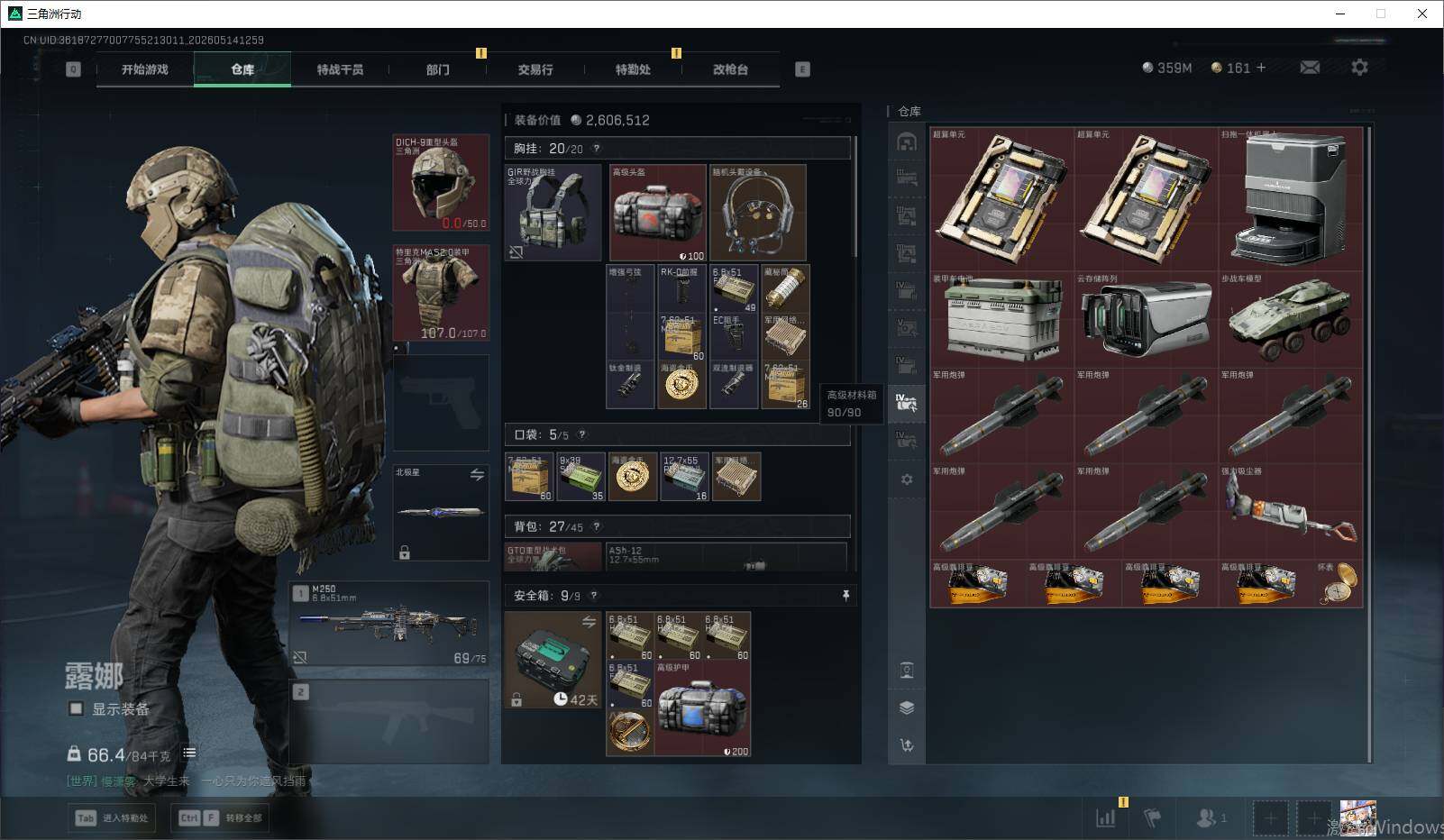
Task: Click the 进入特勤处 button
Action: click(x=113, y=817)
